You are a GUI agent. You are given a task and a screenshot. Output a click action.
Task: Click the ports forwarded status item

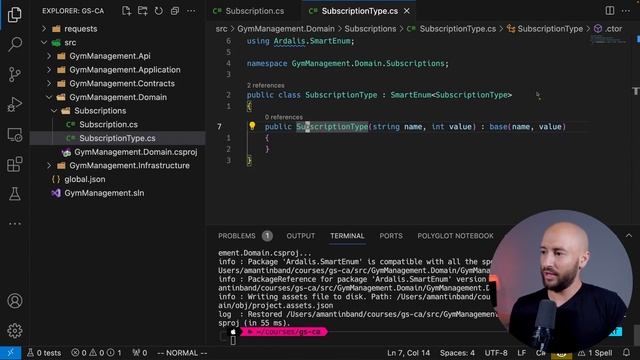(x=140, y=353)
